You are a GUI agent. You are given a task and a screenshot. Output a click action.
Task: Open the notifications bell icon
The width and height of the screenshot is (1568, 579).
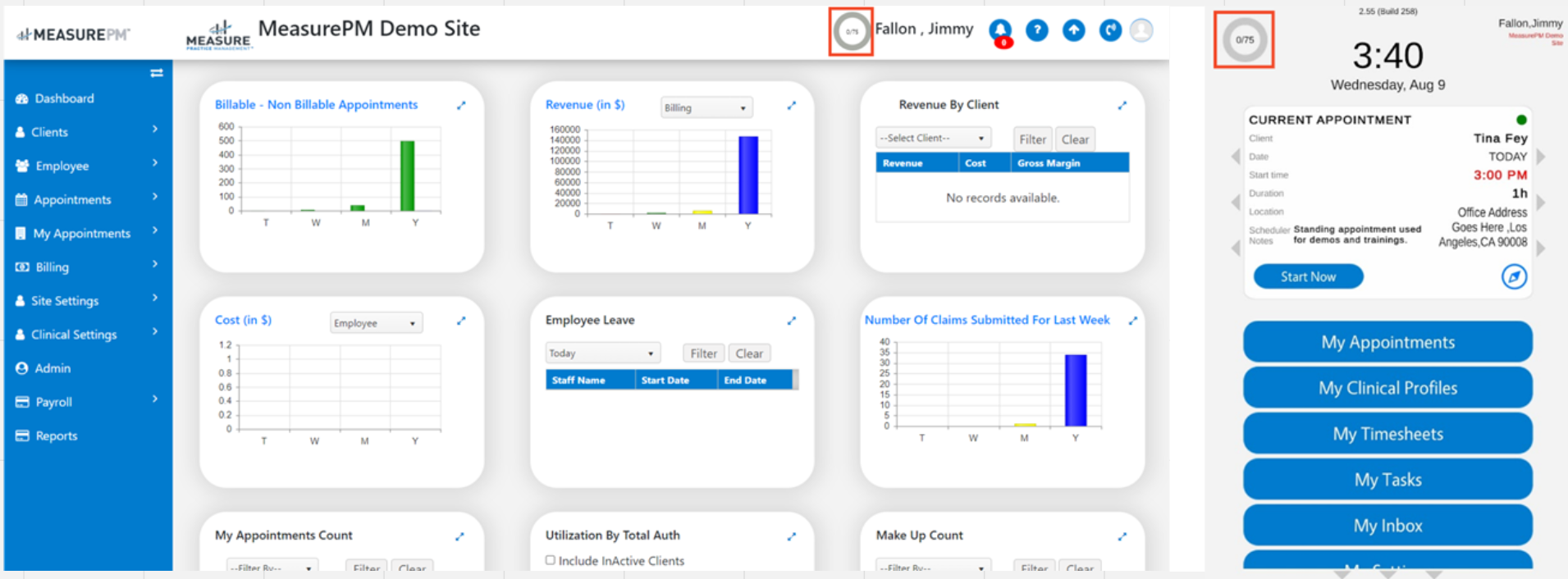point(1000,31)
